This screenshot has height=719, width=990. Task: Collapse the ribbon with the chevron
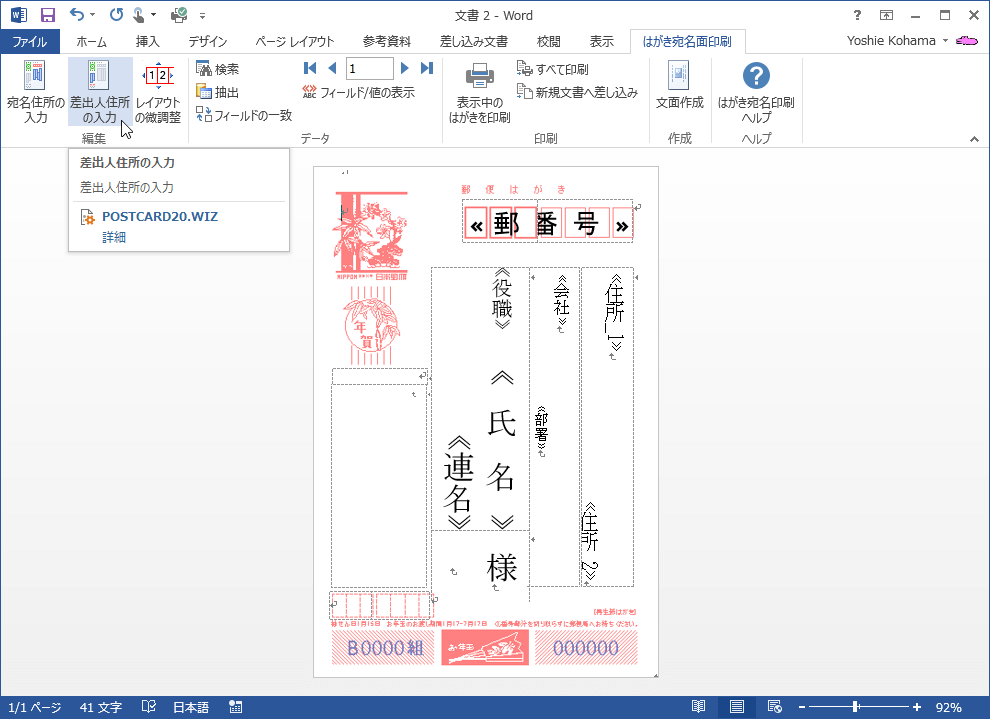pyautogui.click(x=974, y=139)
